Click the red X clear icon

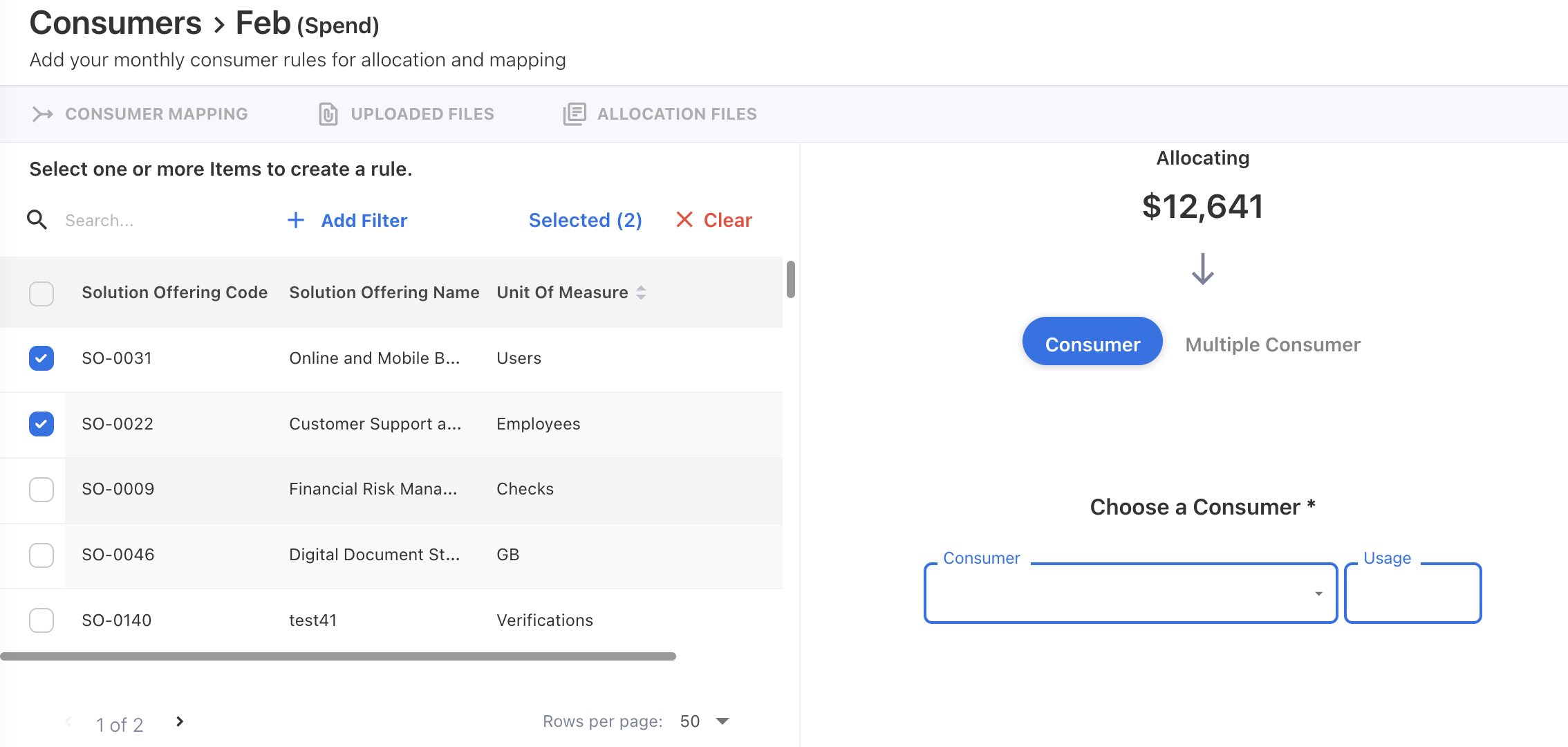tap(684, 220)
